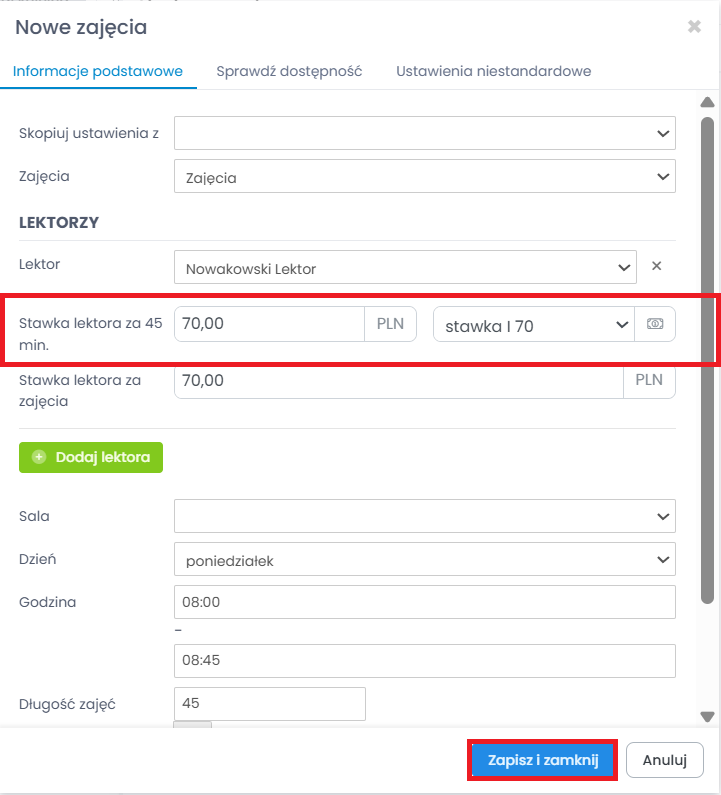The image size is (721, 795).
Task: Click the scrollbar up arrow
Action: [707, 102]
